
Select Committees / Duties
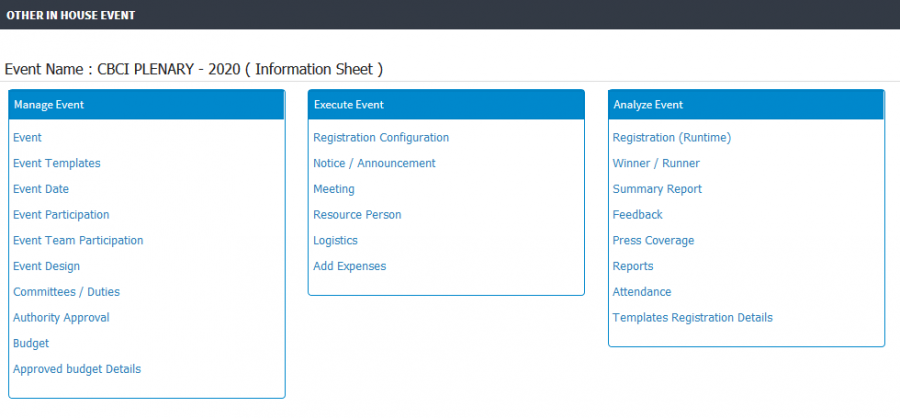(x=67, y=292)
